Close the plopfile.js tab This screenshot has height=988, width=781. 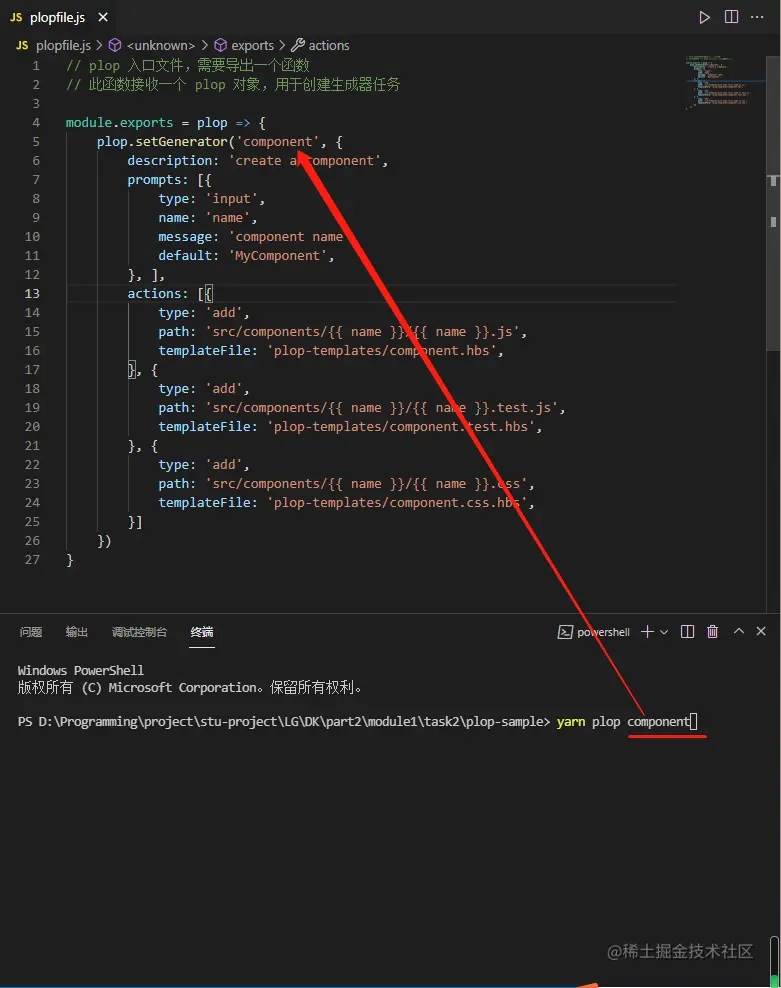[103, 18]
